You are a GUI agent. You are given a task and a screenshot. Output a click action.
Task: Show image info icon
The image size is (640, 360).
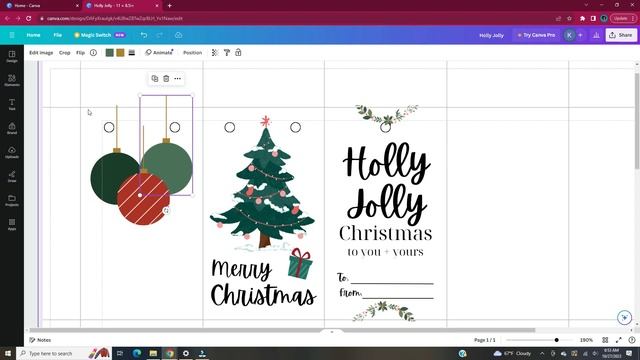click(x=93, y=53)
